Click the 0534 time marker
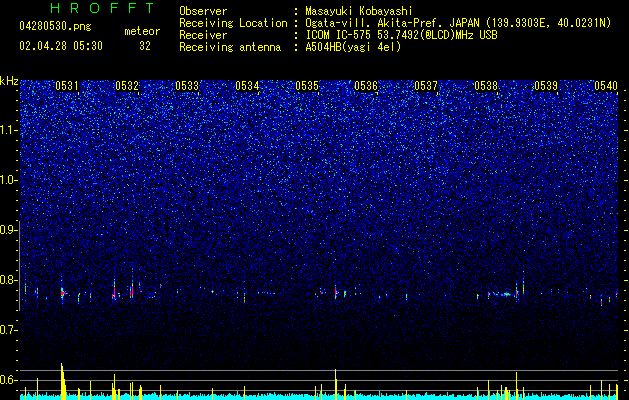629x400 pixels. (247, 86)
